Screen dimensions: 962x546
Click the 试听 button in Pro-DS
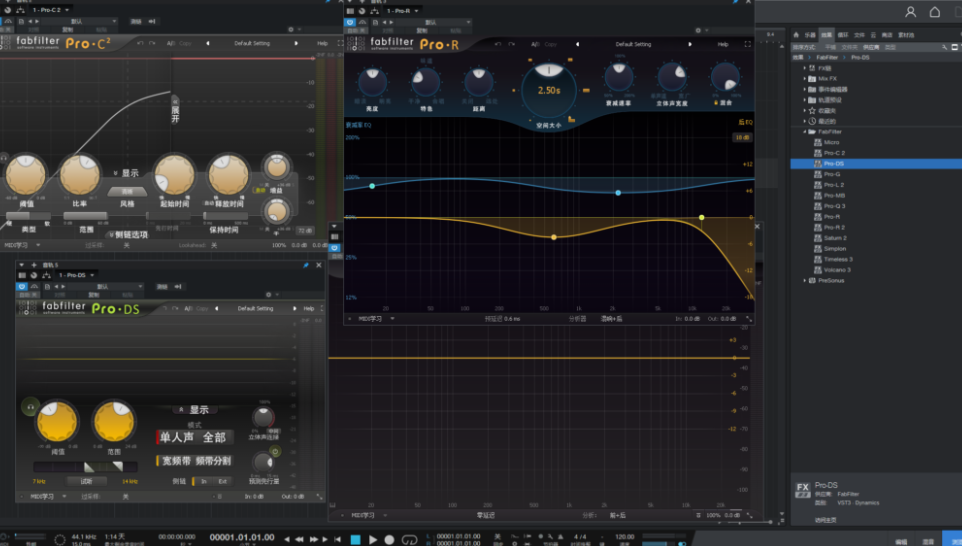86,481
